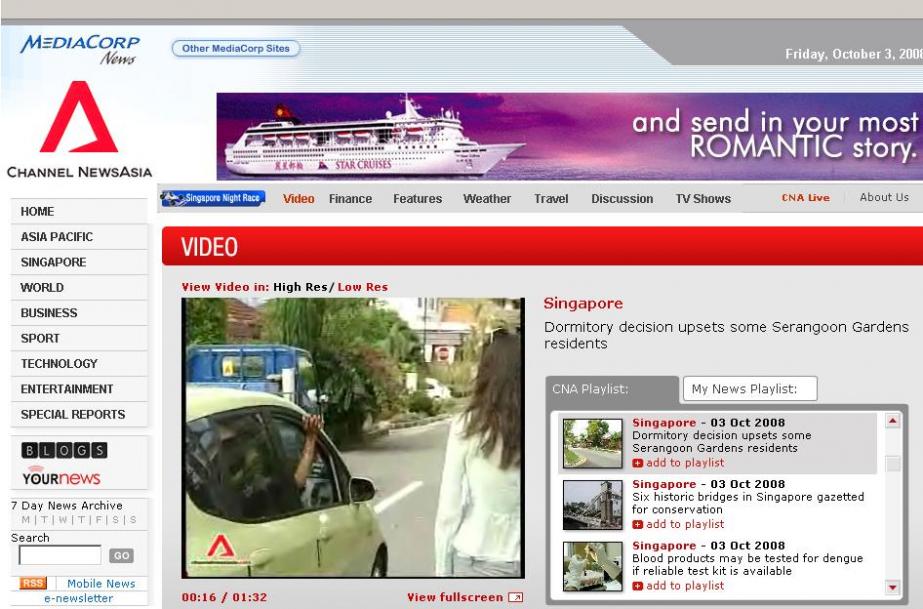The width and height of the screenshot is (923, 609).
Task: Click the 00:16 / 01:32 video time readout
Action: click(224, 597)
